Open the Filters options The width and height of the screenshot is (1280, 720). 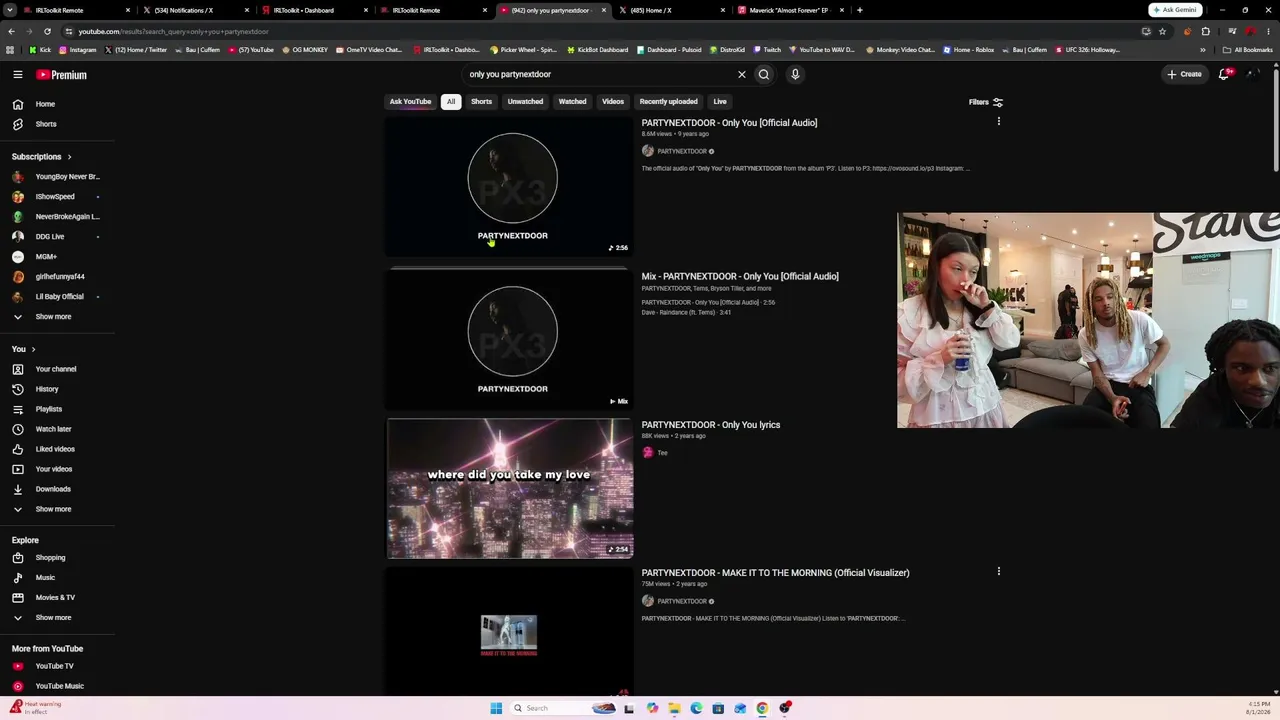tap(986, 102)
